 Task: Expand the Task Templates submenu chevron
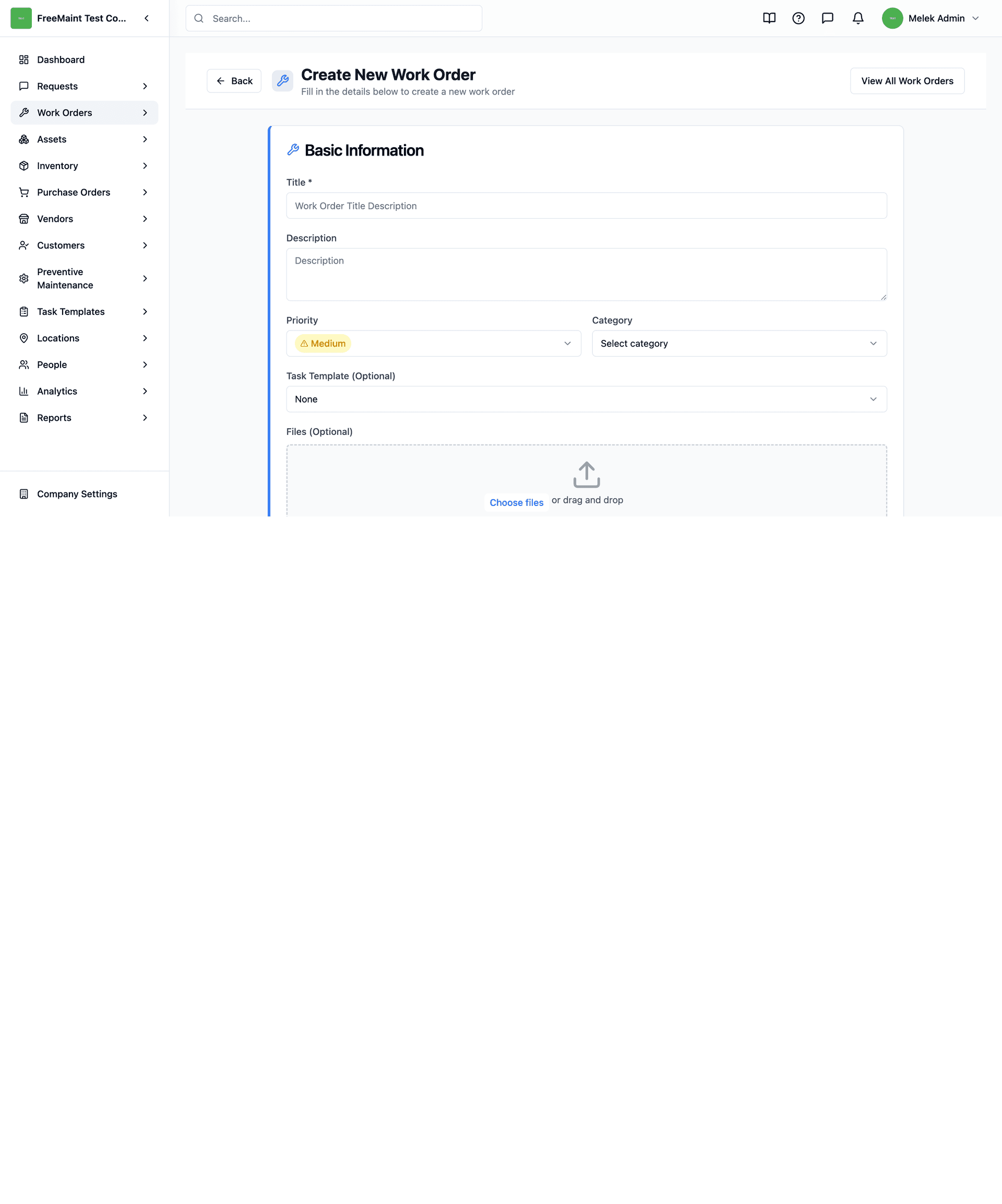145,311
